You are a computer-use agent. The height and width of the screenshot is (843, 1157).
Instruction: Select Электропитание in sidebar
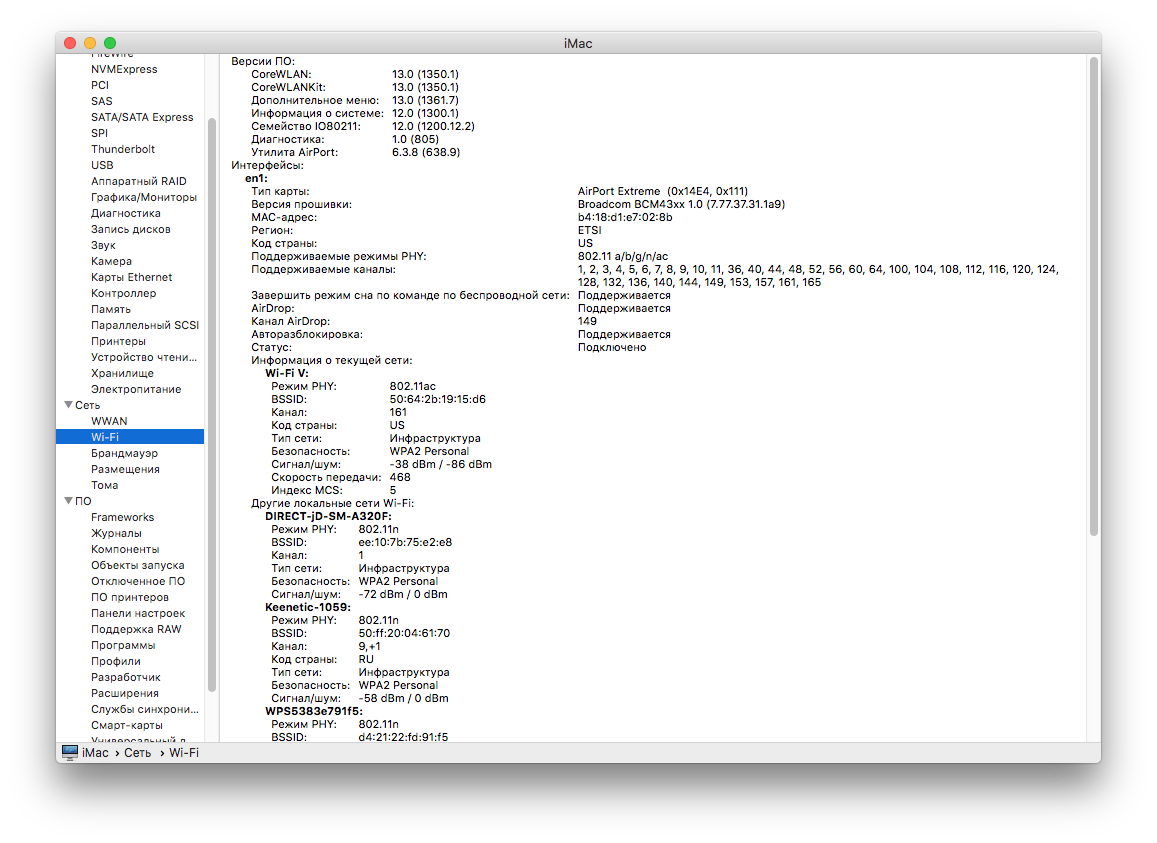136,389
